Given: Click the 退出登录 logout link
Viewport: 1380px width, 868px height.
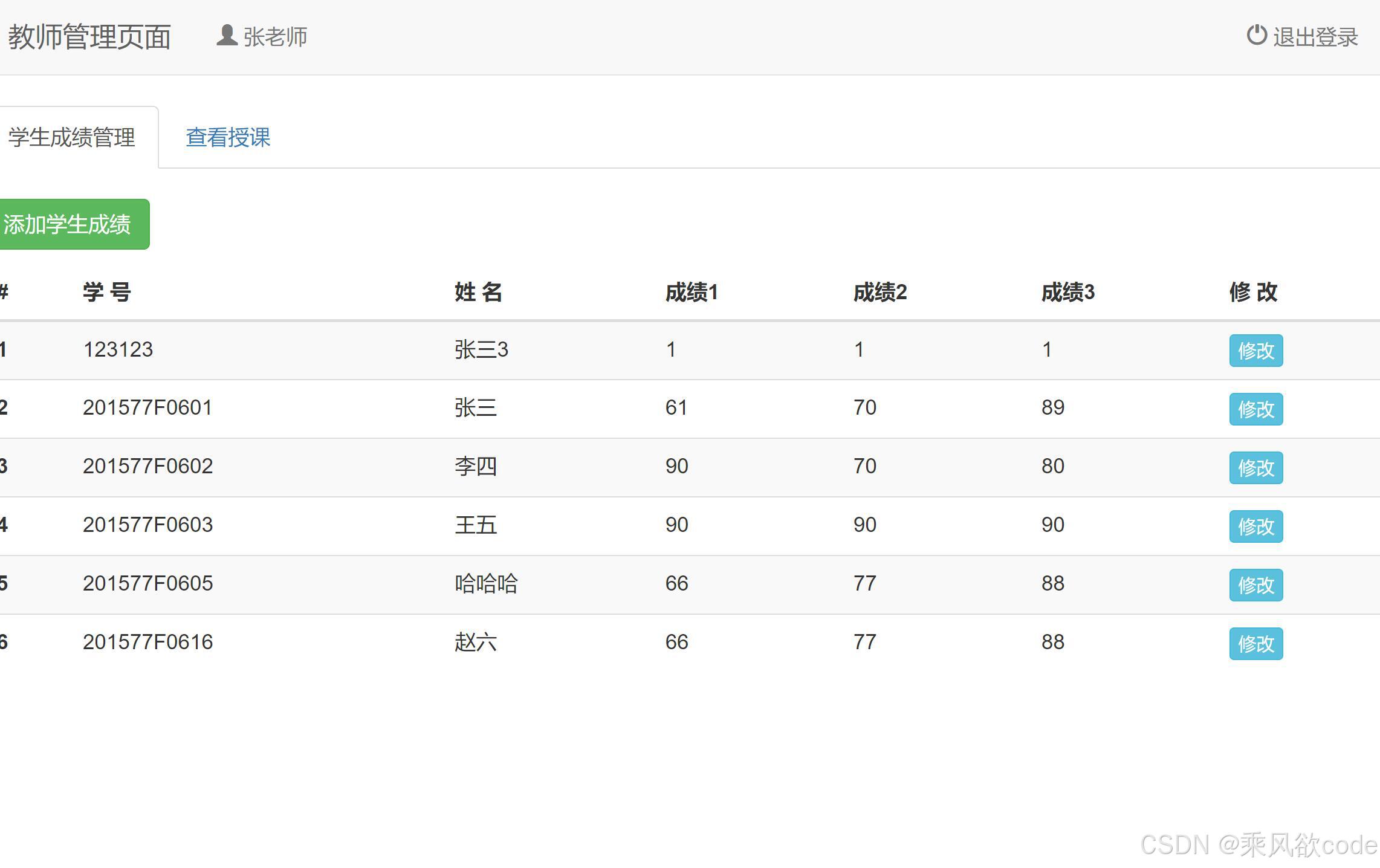Looking at the screenshot, I should coord(1315,37).
